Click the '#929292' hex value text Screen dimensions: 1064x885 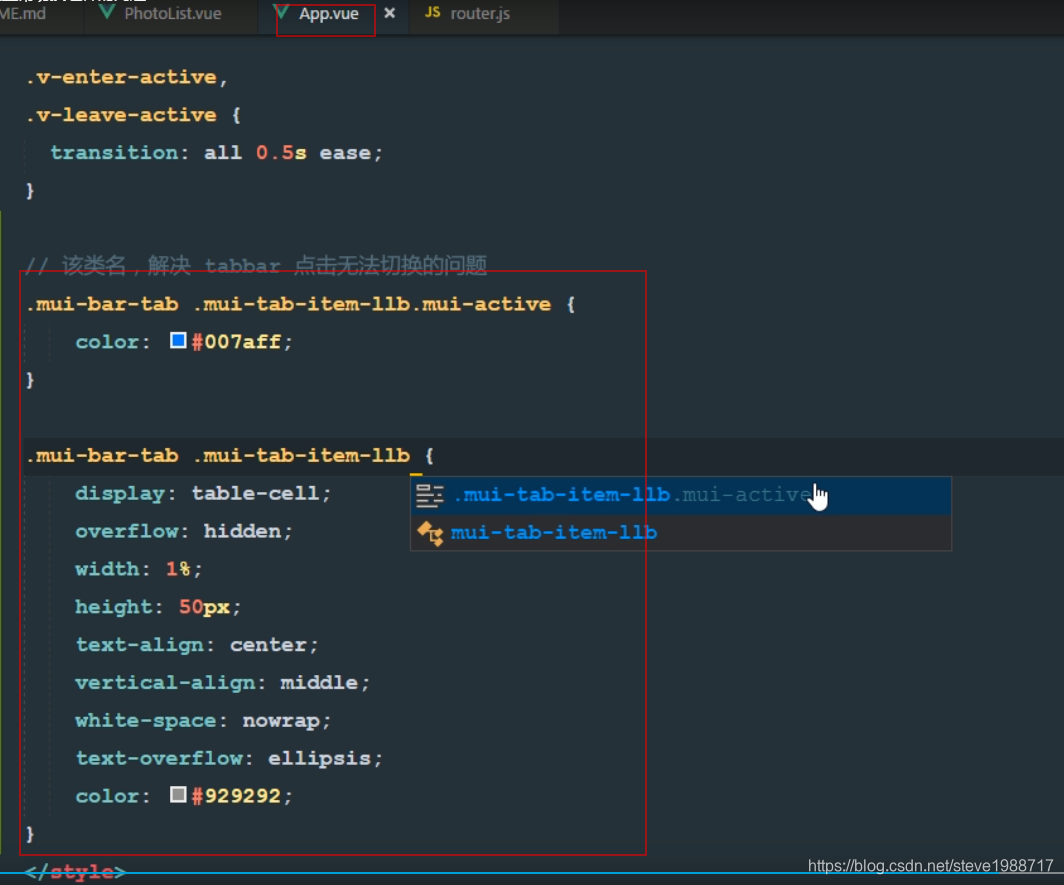tap(236, 795)
